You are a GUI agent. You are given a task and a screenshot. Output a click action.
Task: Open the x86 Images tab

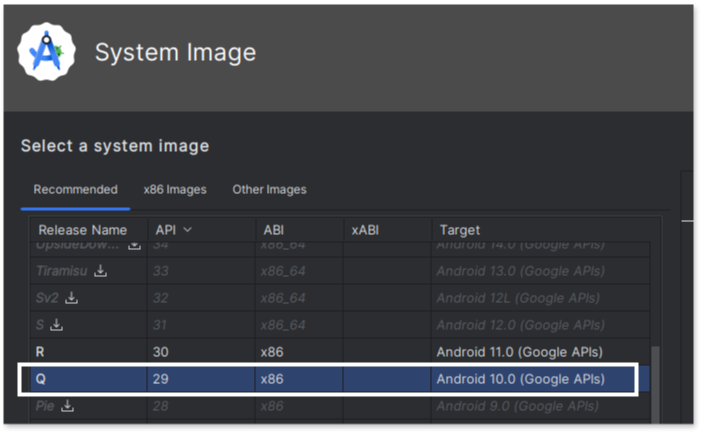pyautogui.click(x=175, y=189)
